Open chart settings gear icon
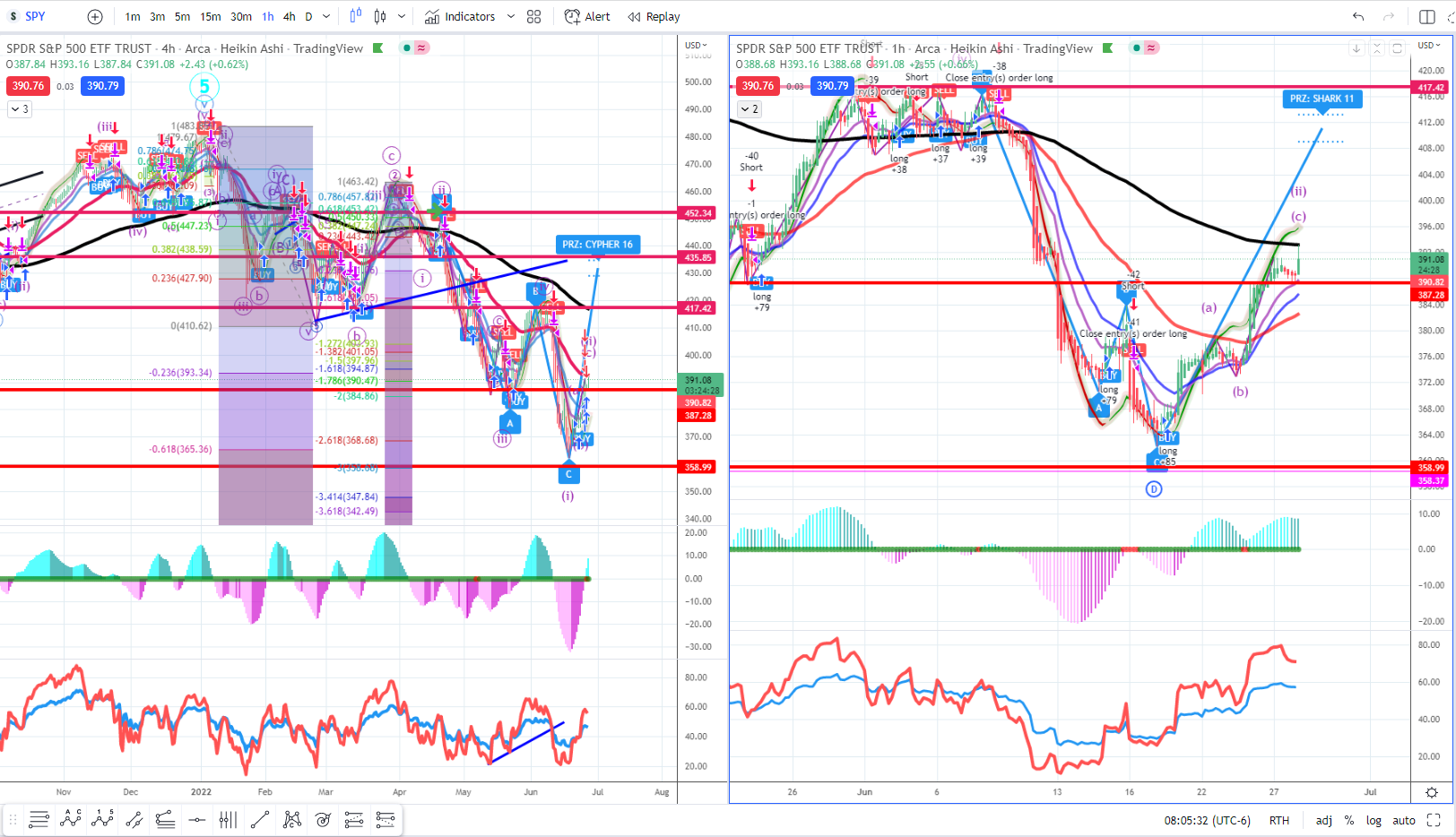Image resolution: width=1456 pixels, height=837 pixels. coord(1432,792)
